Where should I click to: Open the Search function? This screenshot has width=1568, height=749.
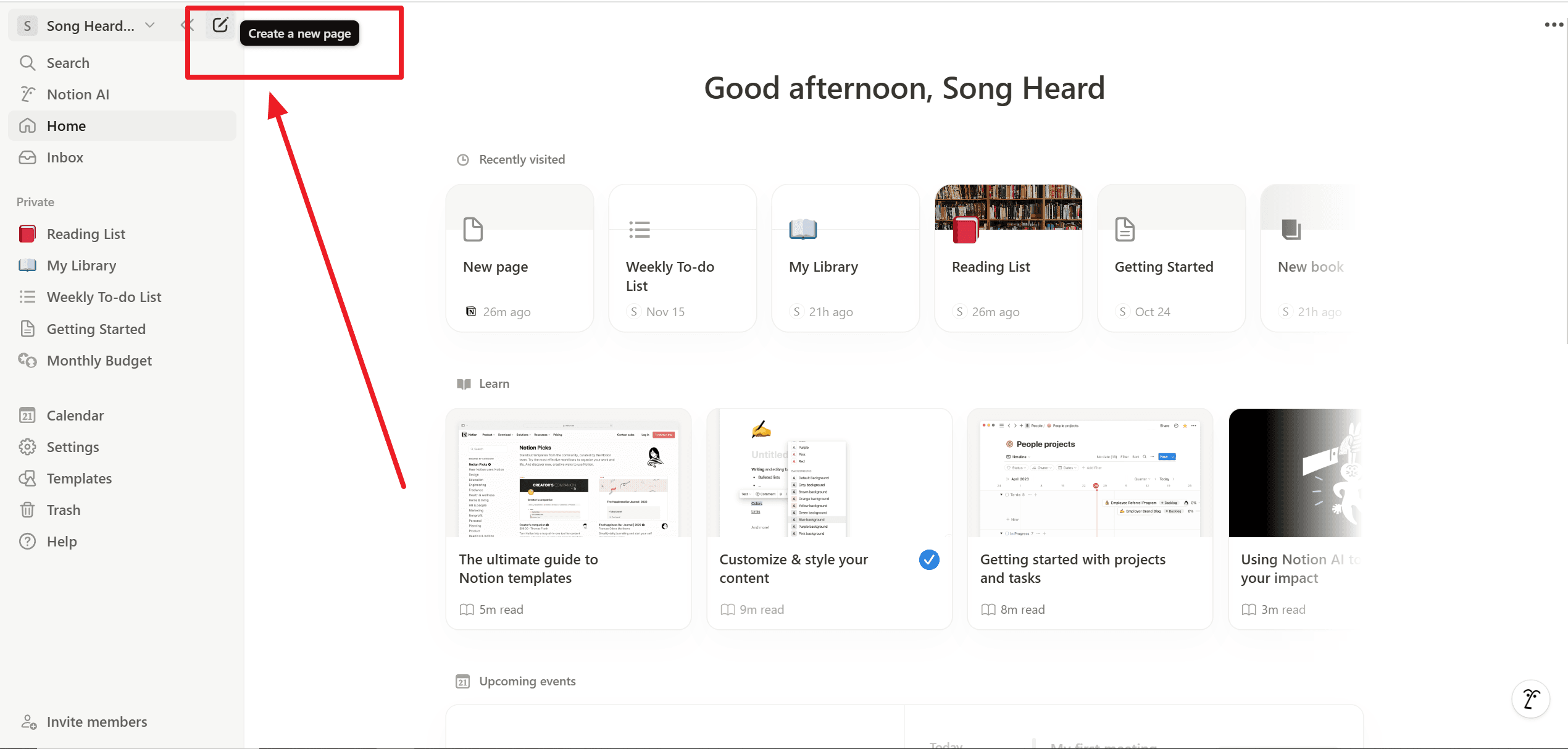tap(67, 62)
